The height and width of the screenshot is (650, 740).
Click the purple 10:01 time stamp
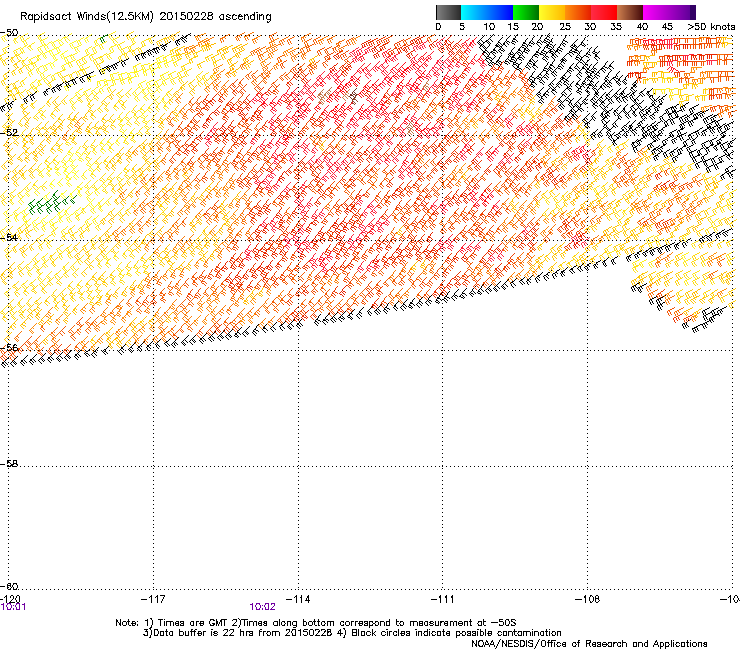click(13, 607)
